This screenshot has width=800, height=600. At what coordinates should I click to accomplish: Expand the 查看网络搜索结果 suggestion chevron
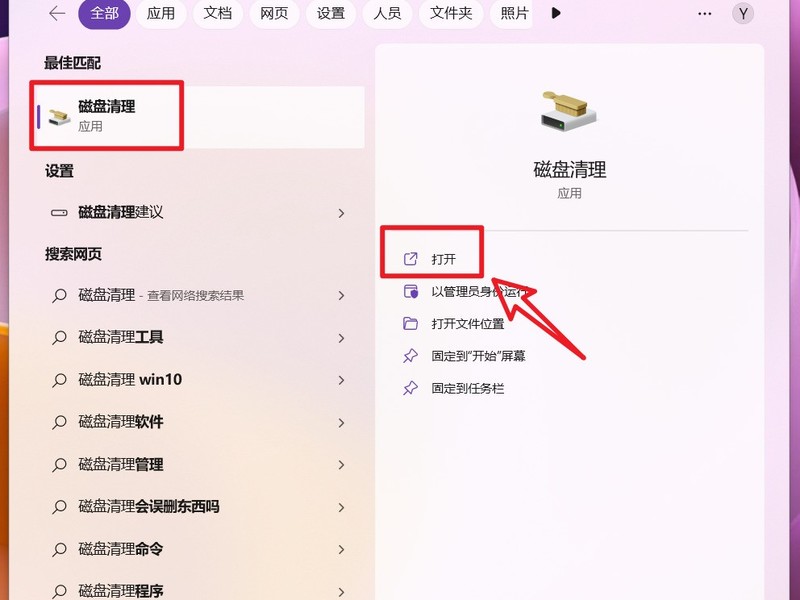pyautogui.click(x=341, y=296)
